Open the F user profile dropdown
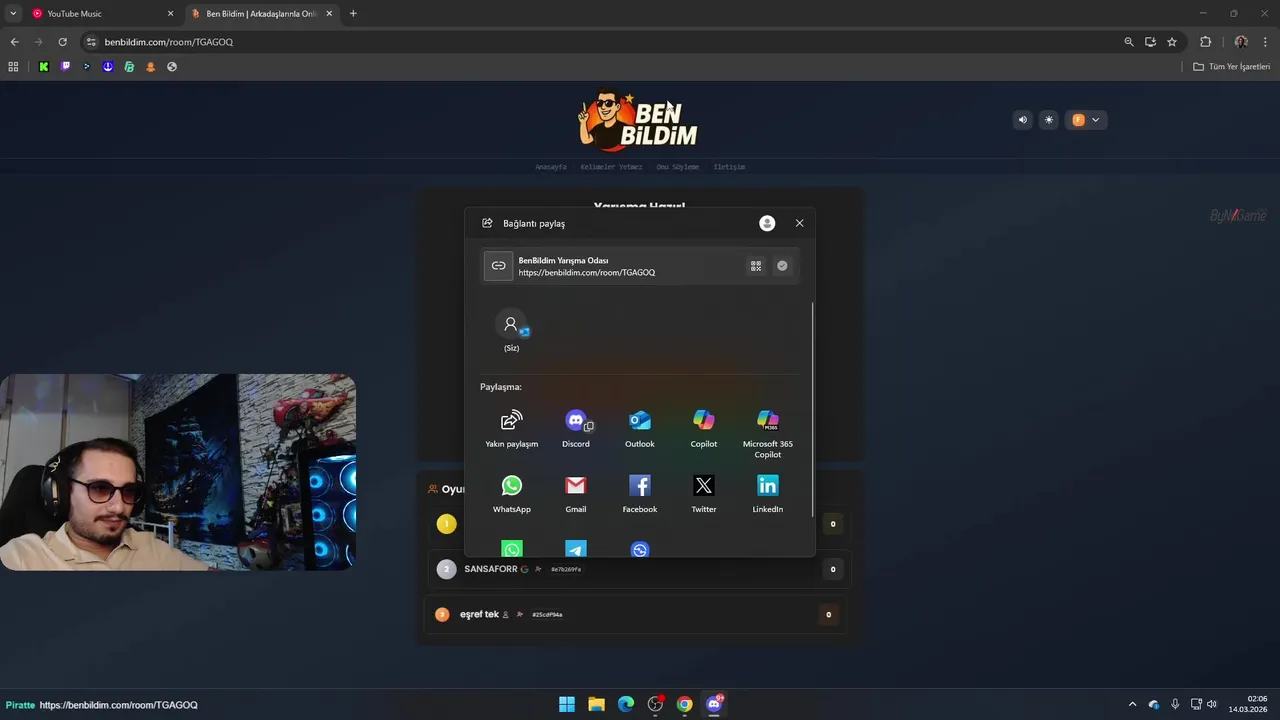The image size is (1280, 720). (x=1086, y=120)
